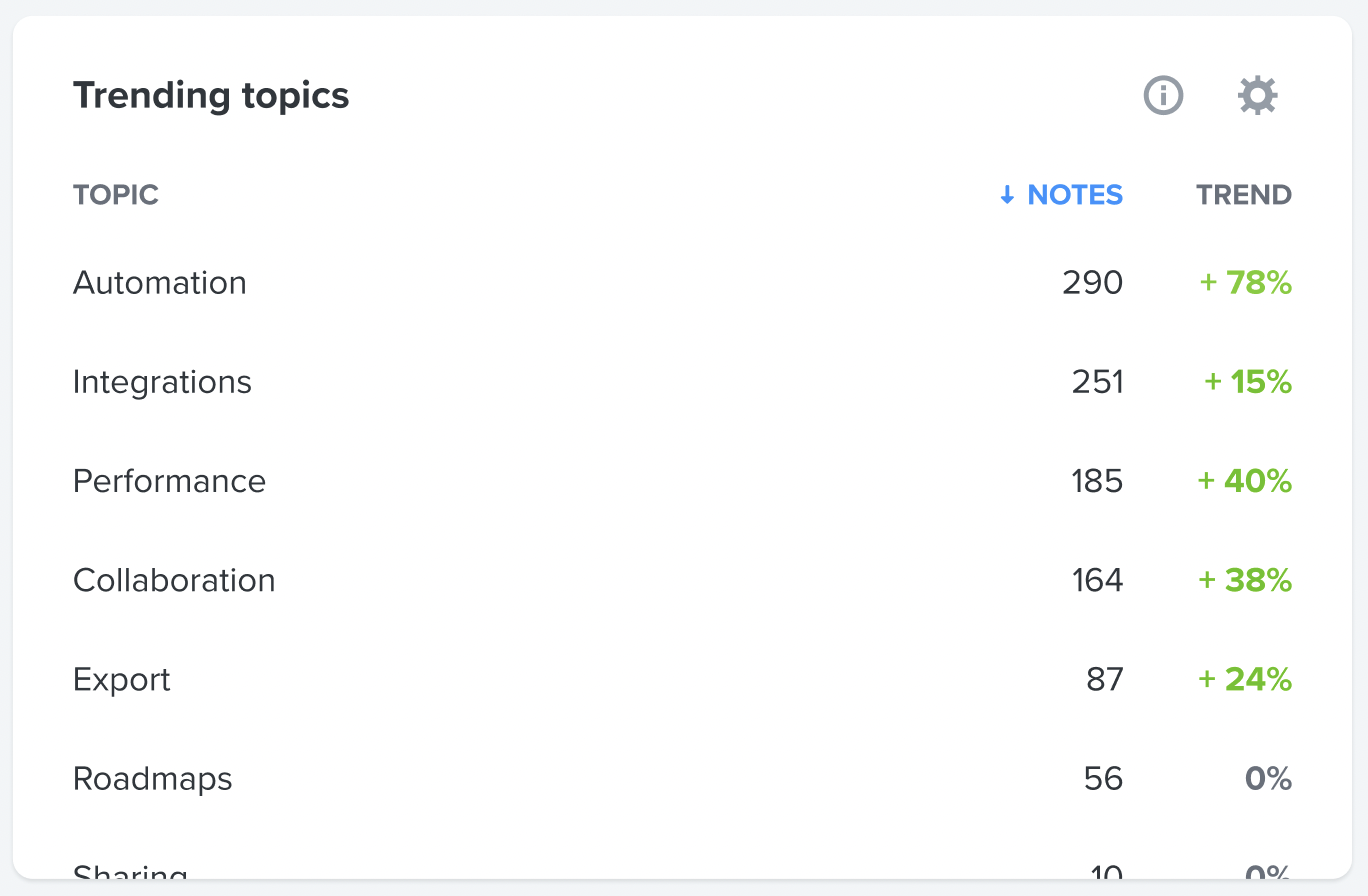This screenshot has height=896, width=1368.
Task: Click the partially visible Sharing topic
Action: point(130,873)
